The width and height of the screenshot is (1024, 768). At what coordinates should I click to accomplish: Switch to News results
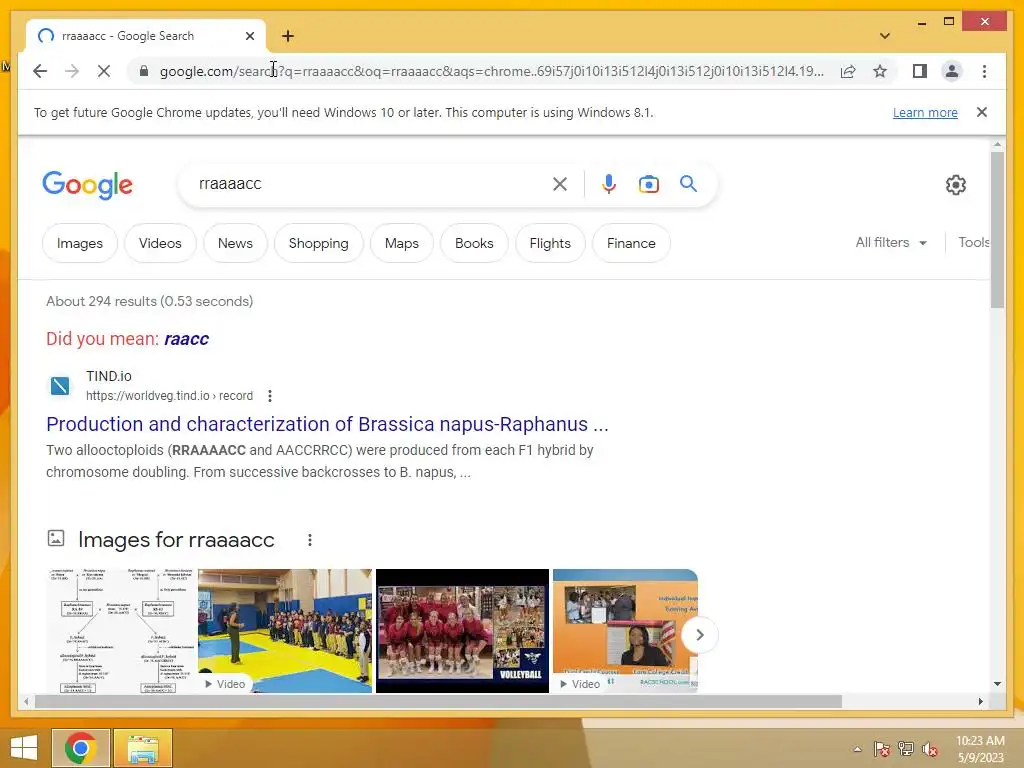[x=235, y=243]
